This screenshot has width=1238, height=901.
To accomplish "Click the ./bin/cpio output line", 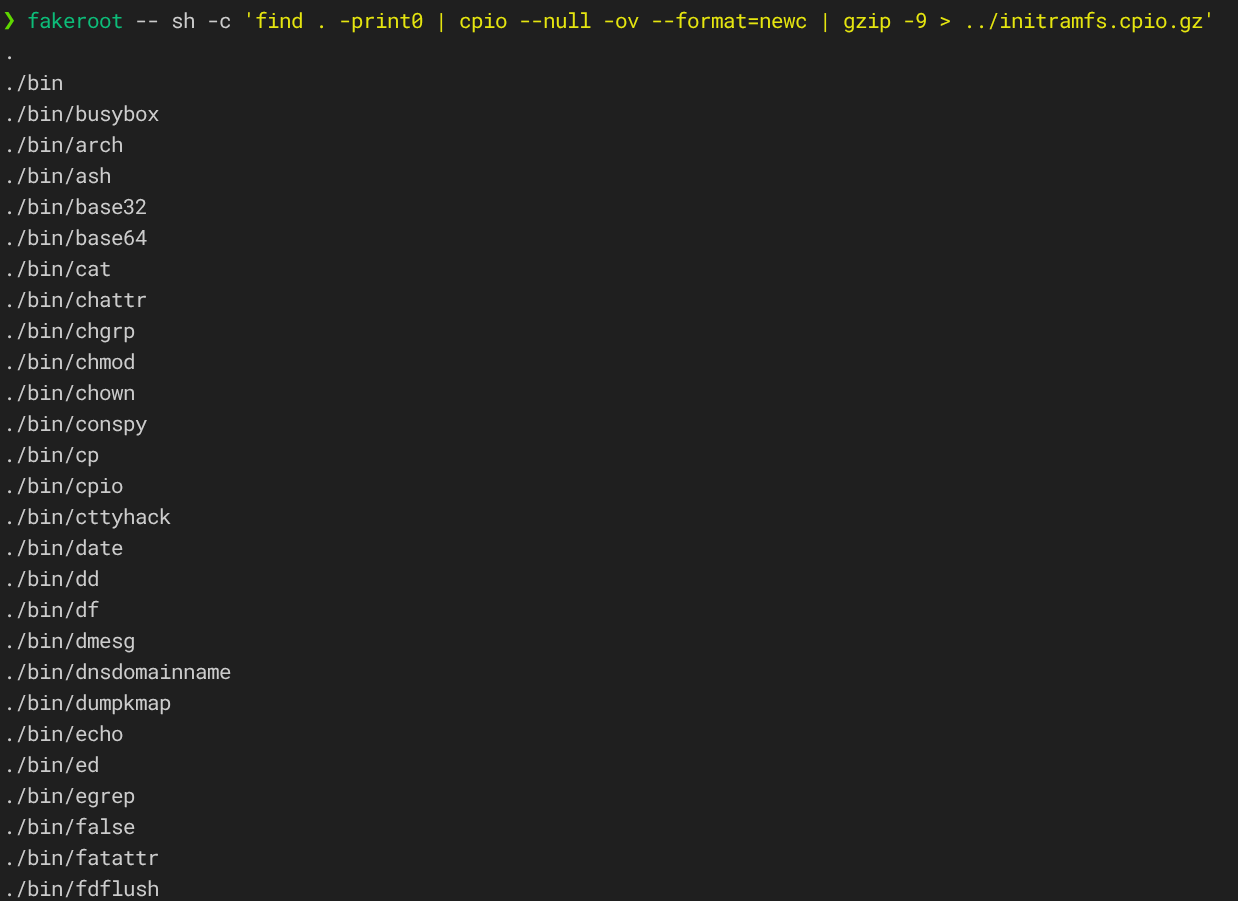I will tap(64, 486).
